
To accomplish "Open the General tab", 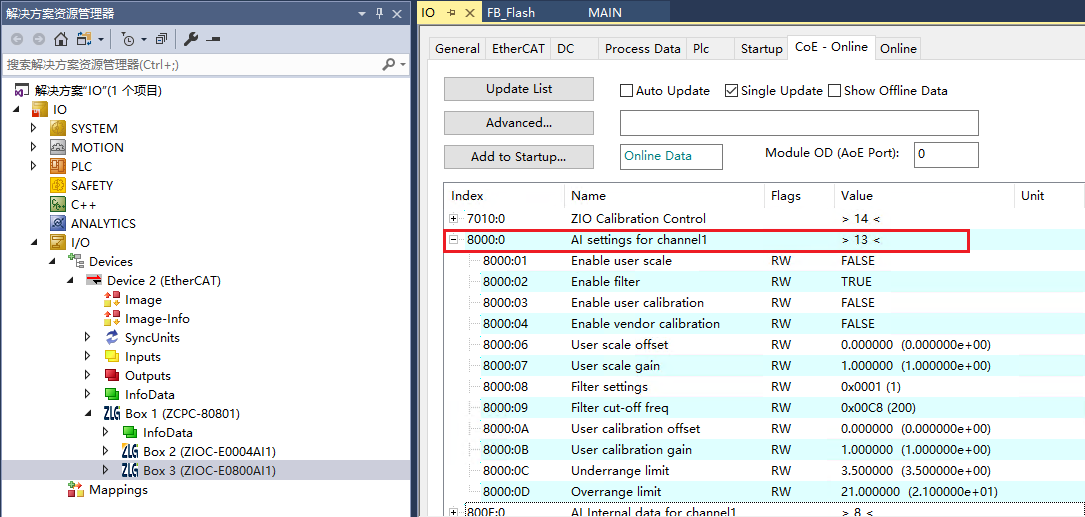I will pos(457,48).
